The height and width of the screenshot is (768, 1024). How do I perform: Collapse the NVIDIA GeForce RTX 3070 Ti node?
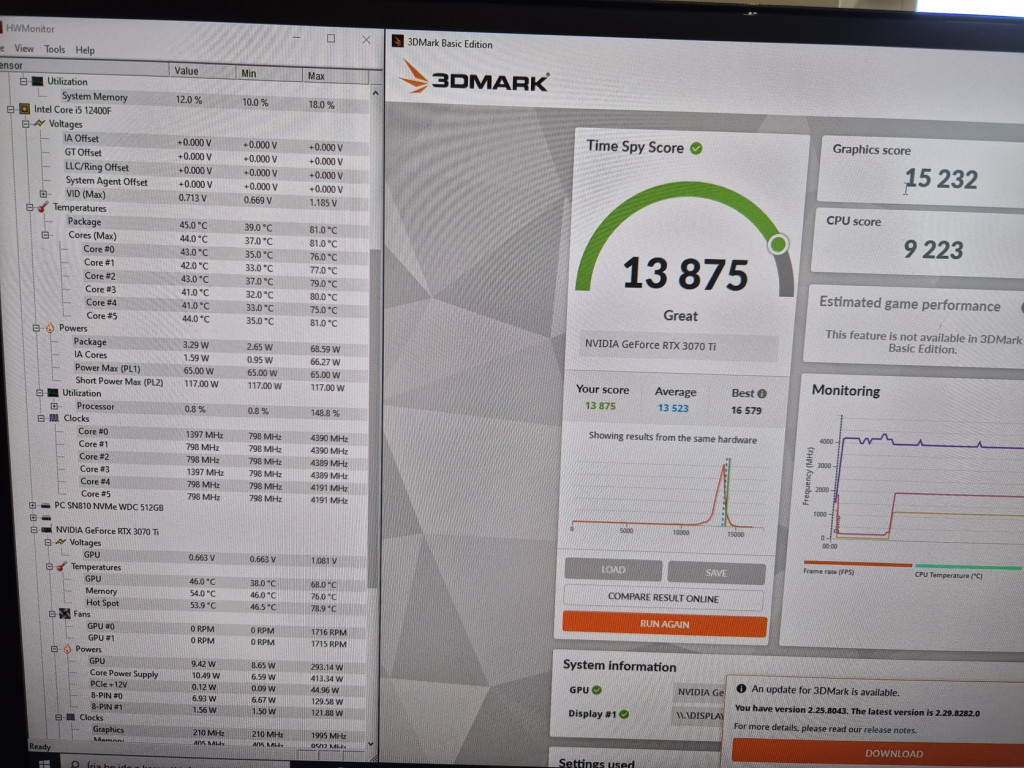pyautogui.click(x=33, y=530)
